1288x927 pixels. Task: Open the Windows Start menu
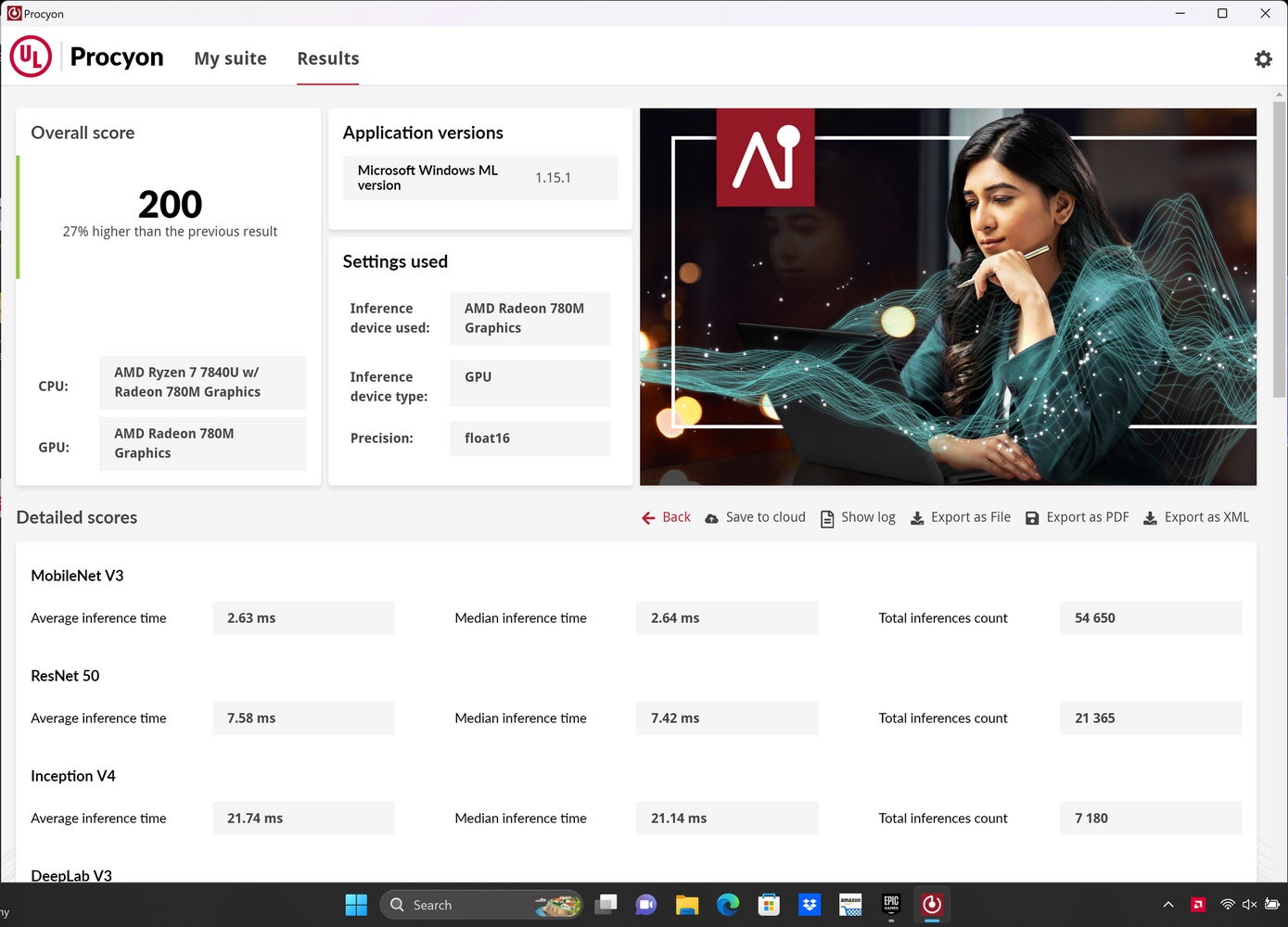point(356,905)
